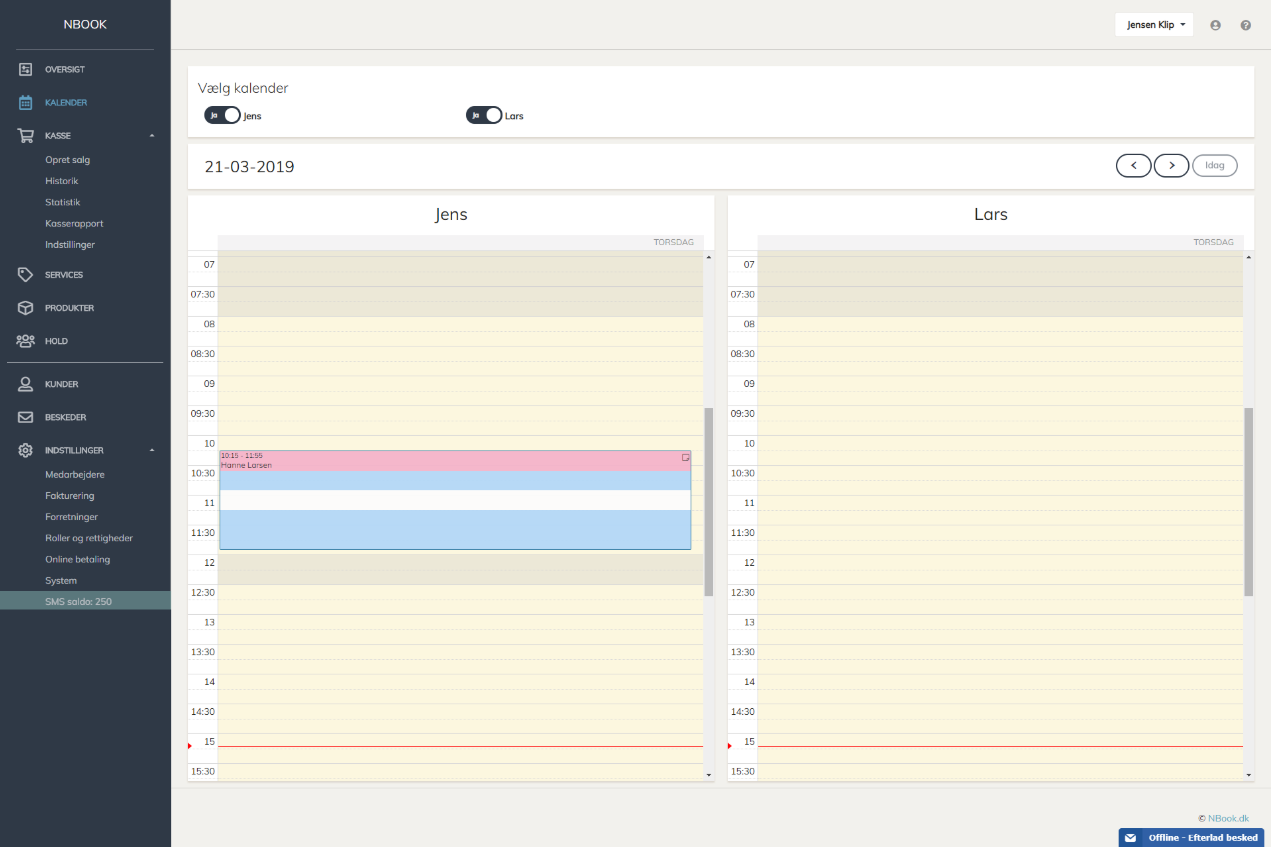Collapse the Kasse submenu
The width and height of the screenshot is (1271, 847).
[x=152, y=135]
